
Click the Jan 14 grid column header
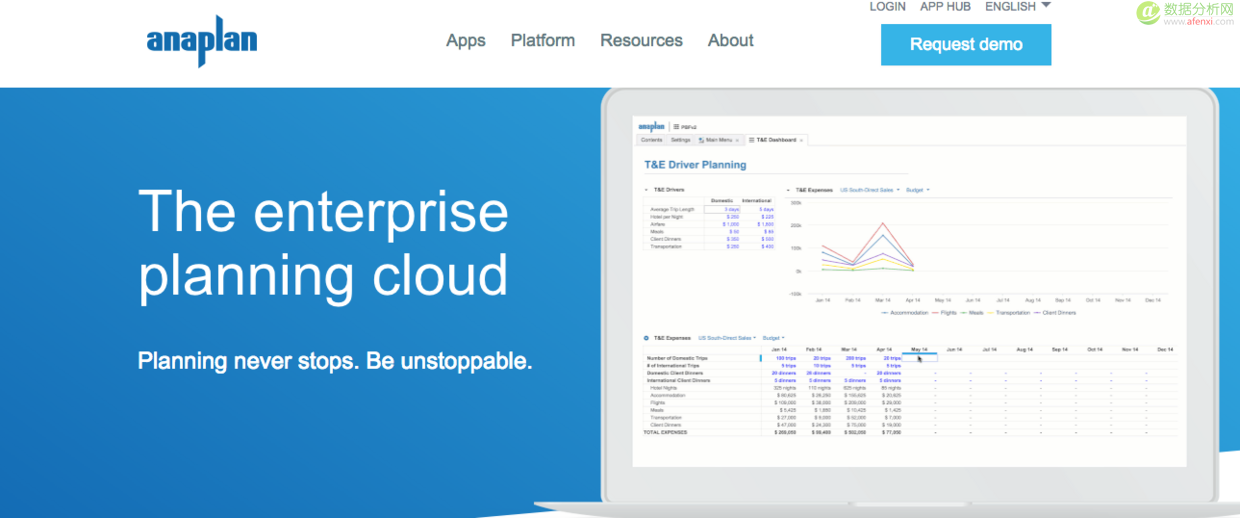(x=779, y=349)
